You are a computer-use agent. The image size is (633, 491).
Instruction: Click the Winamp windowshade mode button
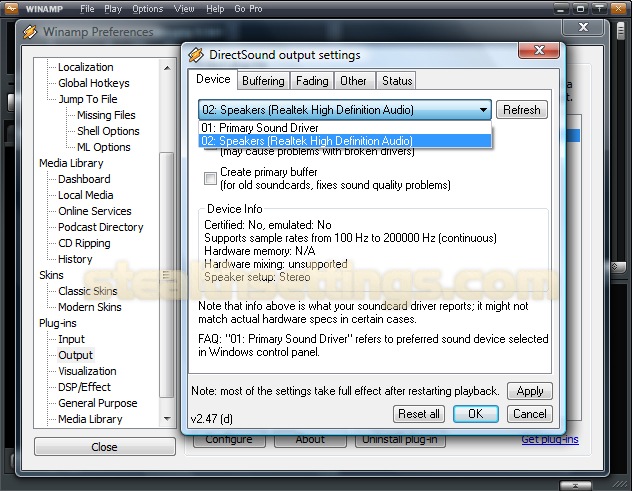pyautogui.click(x=599, y=8)
